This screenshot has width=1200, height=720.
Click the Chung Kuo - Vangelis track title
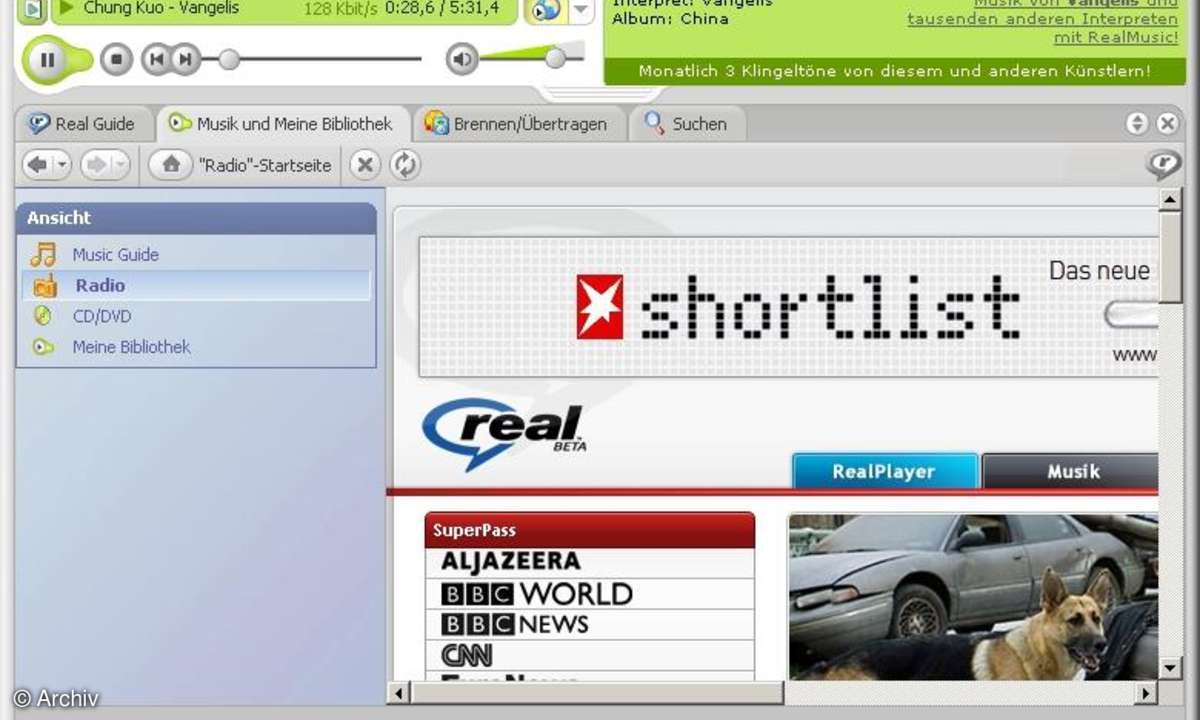(x=161, y=8)
